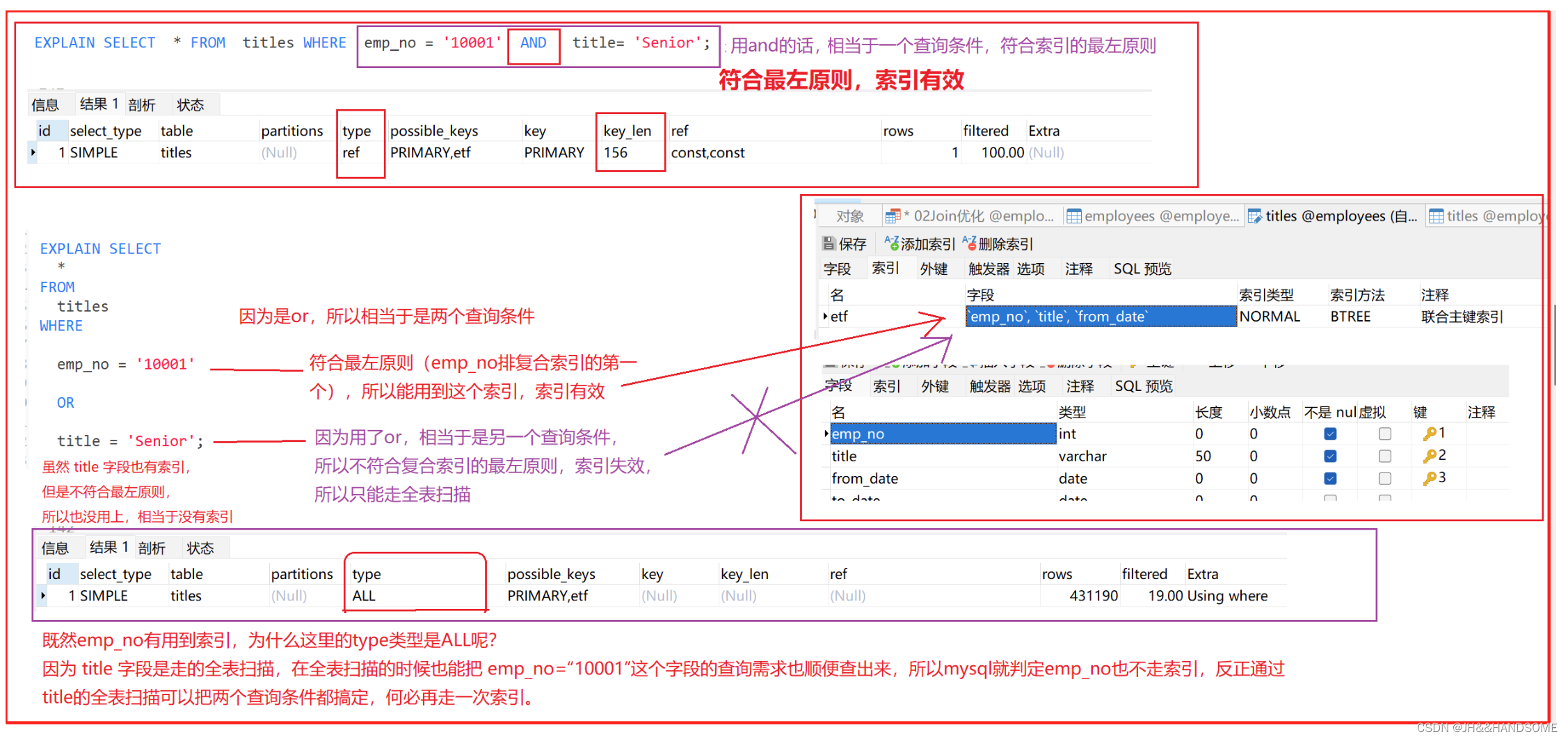This screenshot has height=739, width=1568.
Task: Toggle the Not Null checkbox for from_date
Action: tap(1330, 479)
